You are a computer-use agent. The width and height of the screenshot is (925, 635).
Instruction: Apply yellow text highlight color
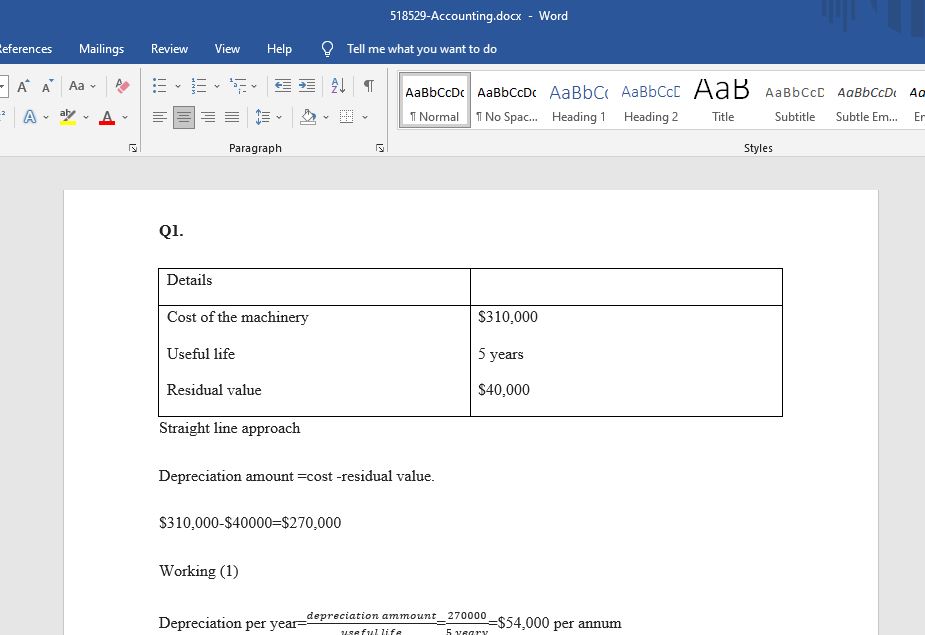click(68, 117)
